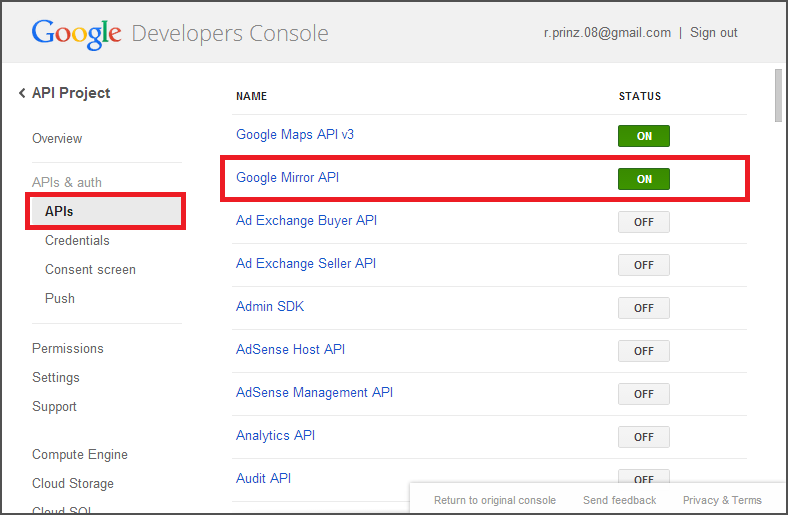Click the vertical scrollbar thumb

click(x=778, y=95)
